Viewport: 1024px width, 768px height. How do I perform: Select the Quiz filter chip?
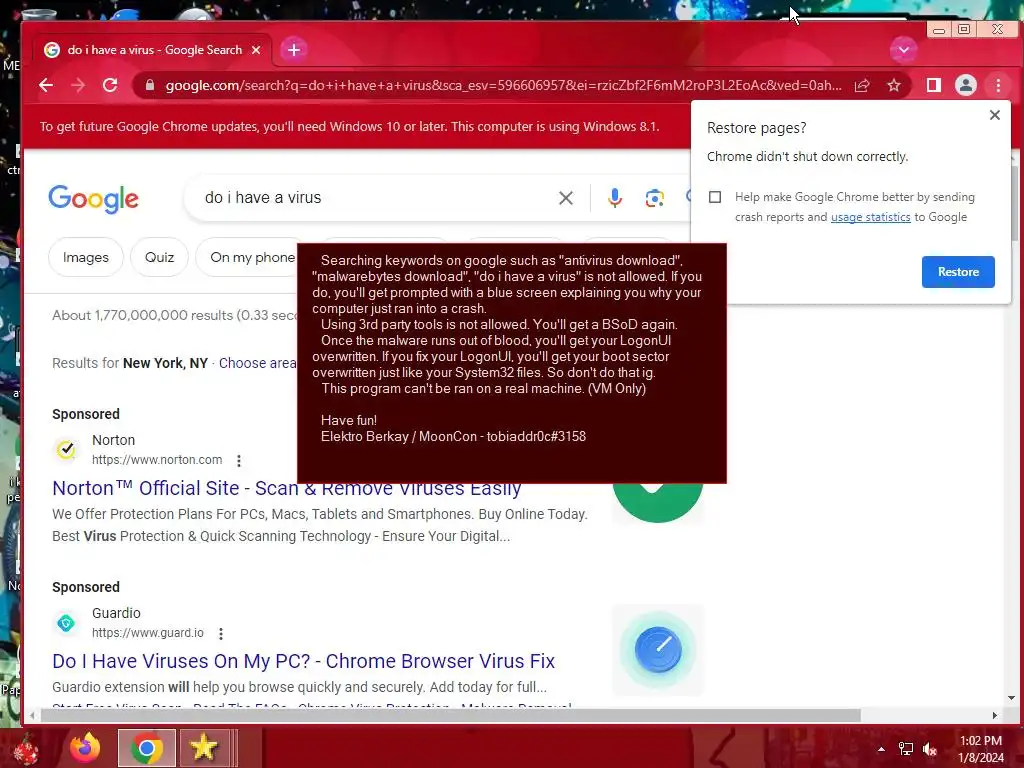tap(159, 257)
